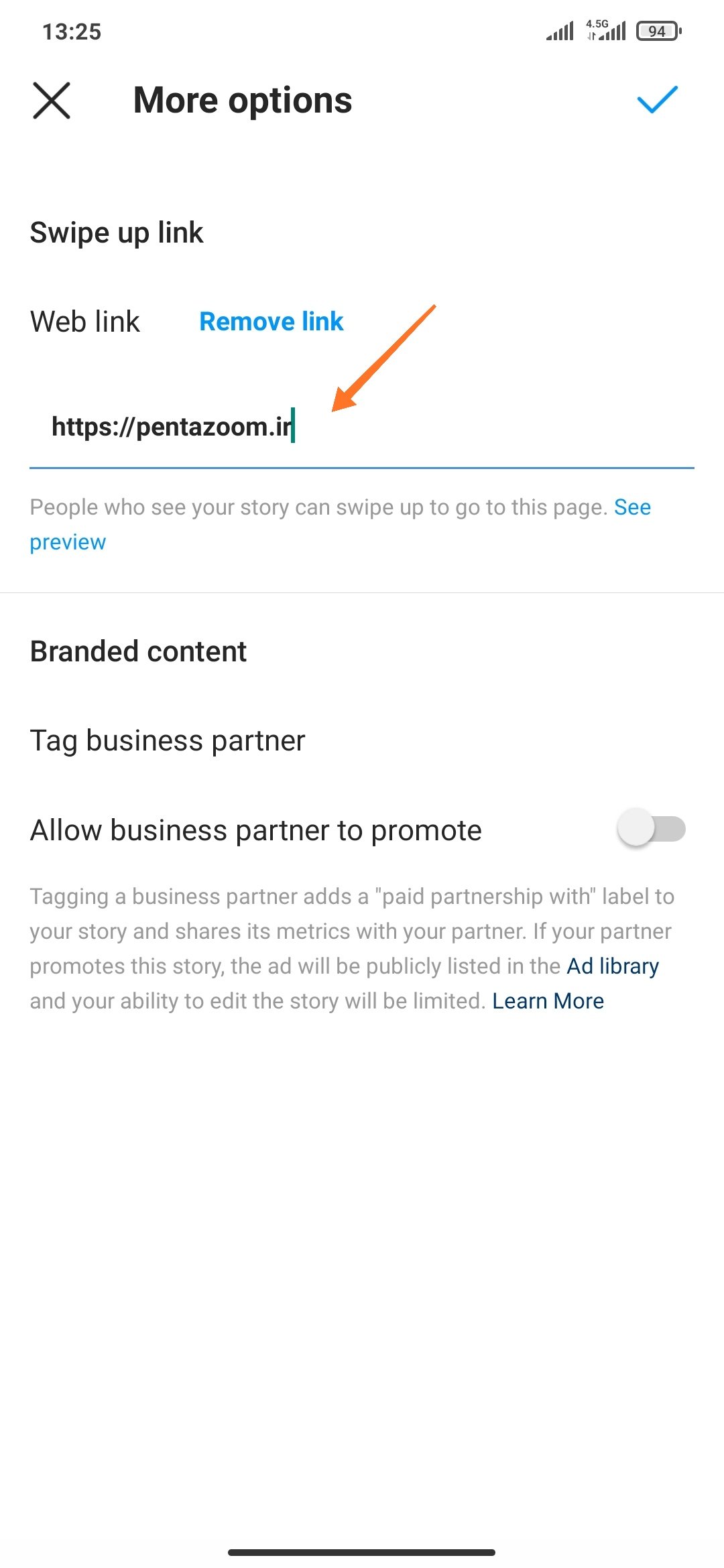This screenshot has width=724, height=1568.
Task: Tap the swipe up description text
Action: pyautogui.click(x=322, y=507)
